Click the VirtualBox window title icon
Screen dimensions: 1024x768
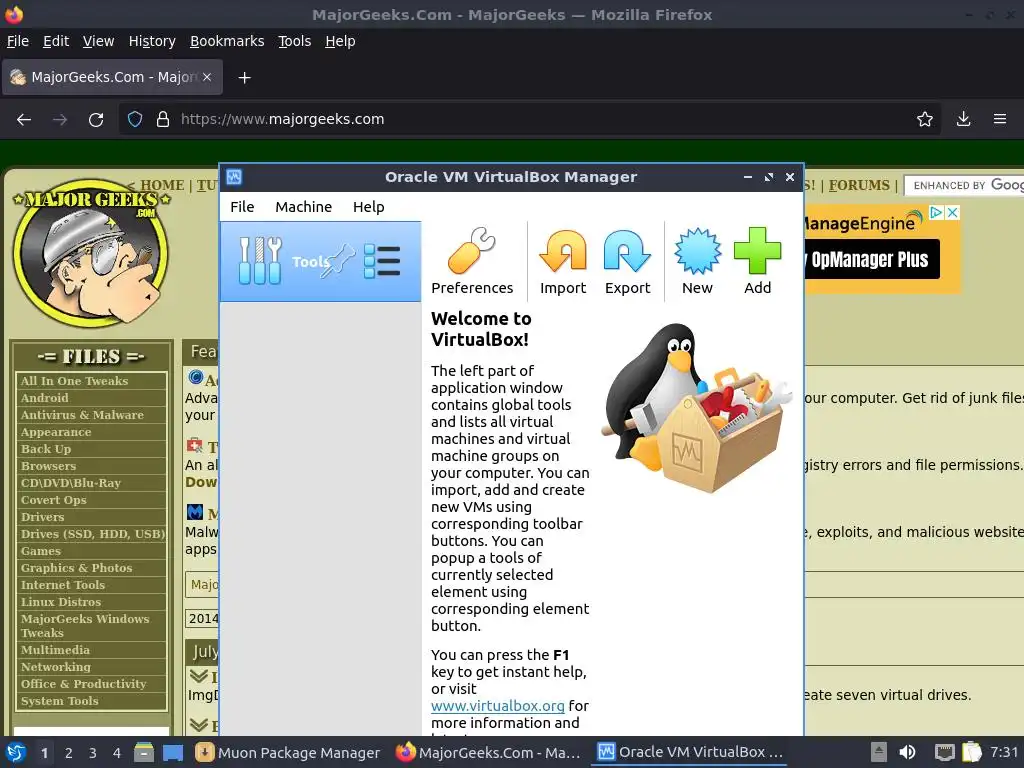coord(234,177)
